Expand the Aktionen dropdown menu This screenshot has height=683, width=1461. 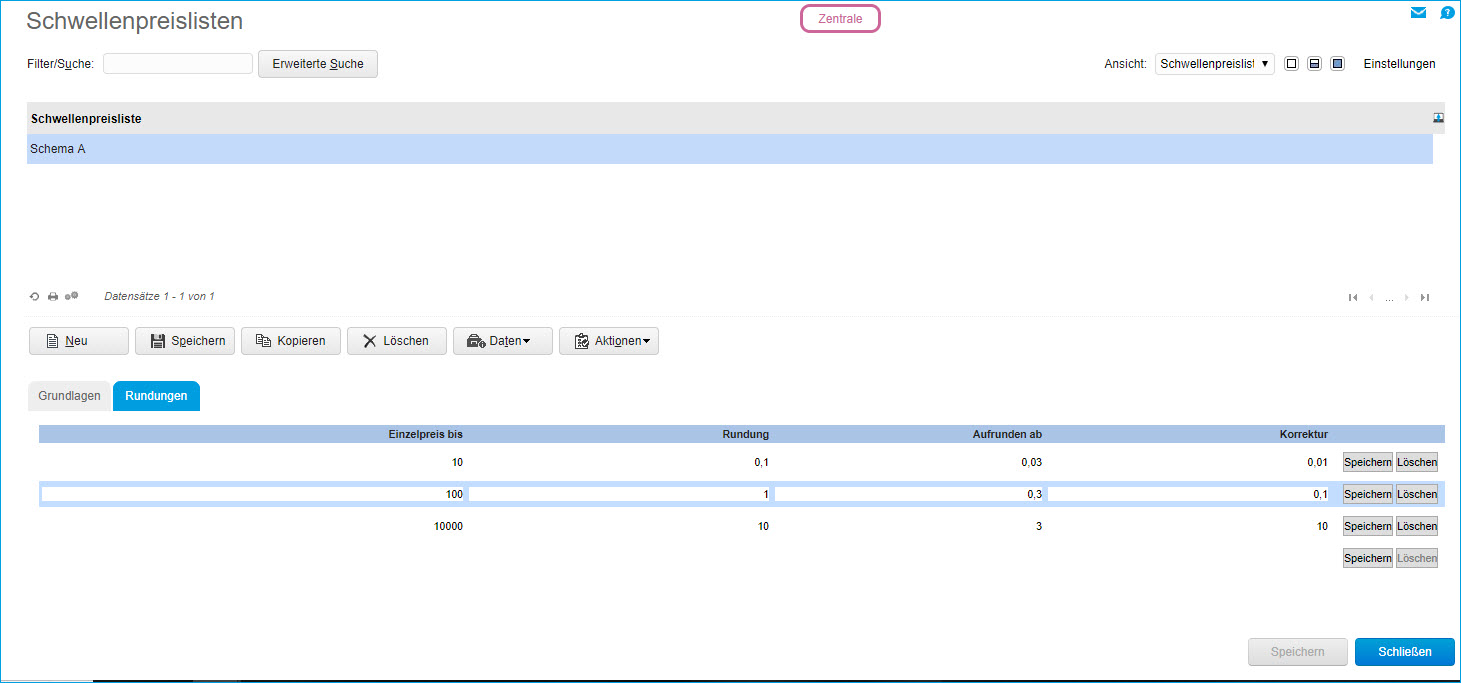608,341
